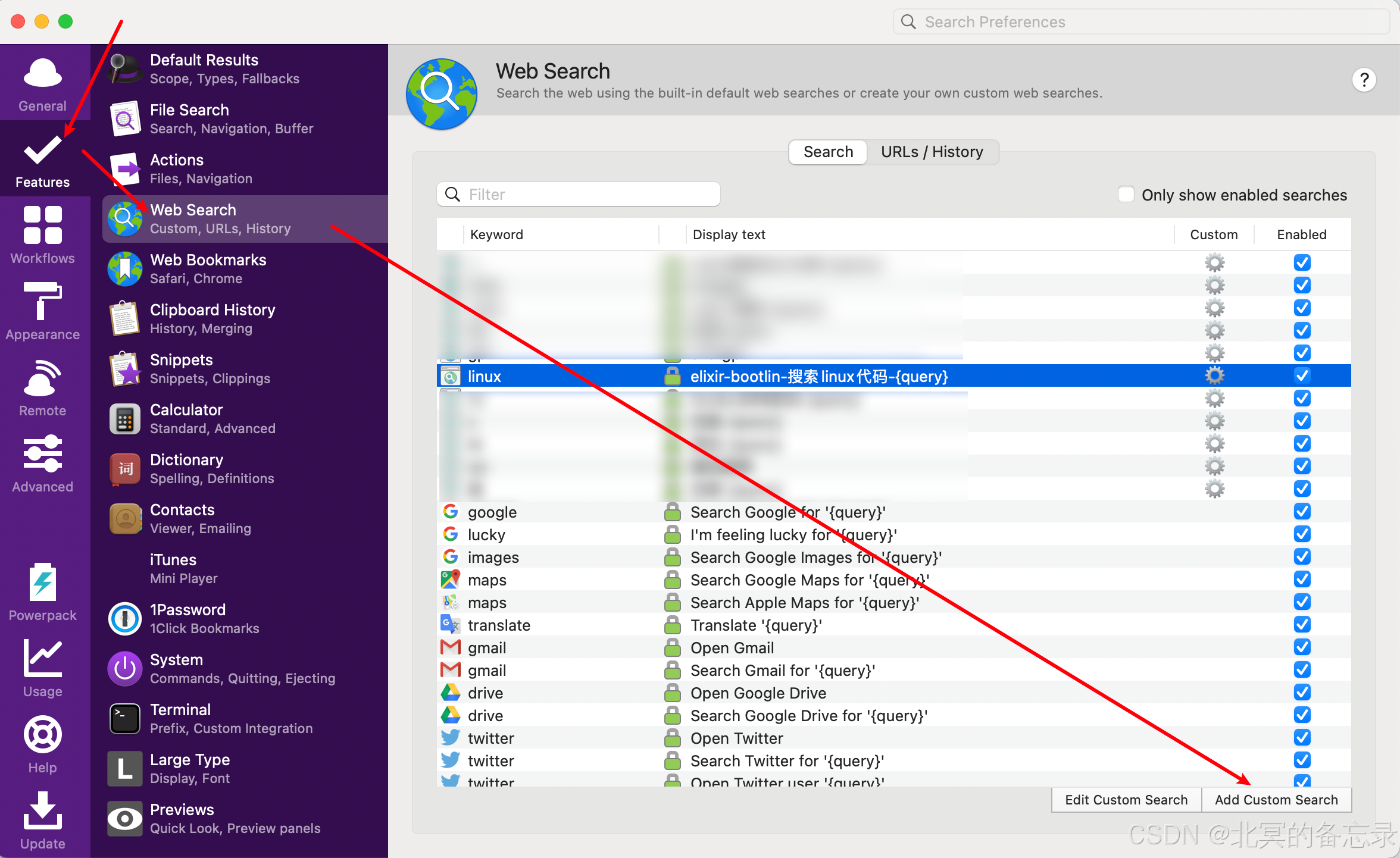
Task: Open the Advanced sliders section
Action: [x=42, y=464]
